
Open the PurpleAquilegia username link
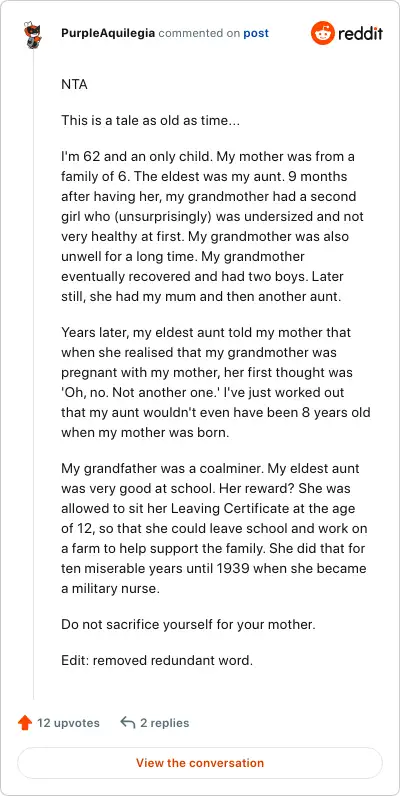click(x=108, y=34)
